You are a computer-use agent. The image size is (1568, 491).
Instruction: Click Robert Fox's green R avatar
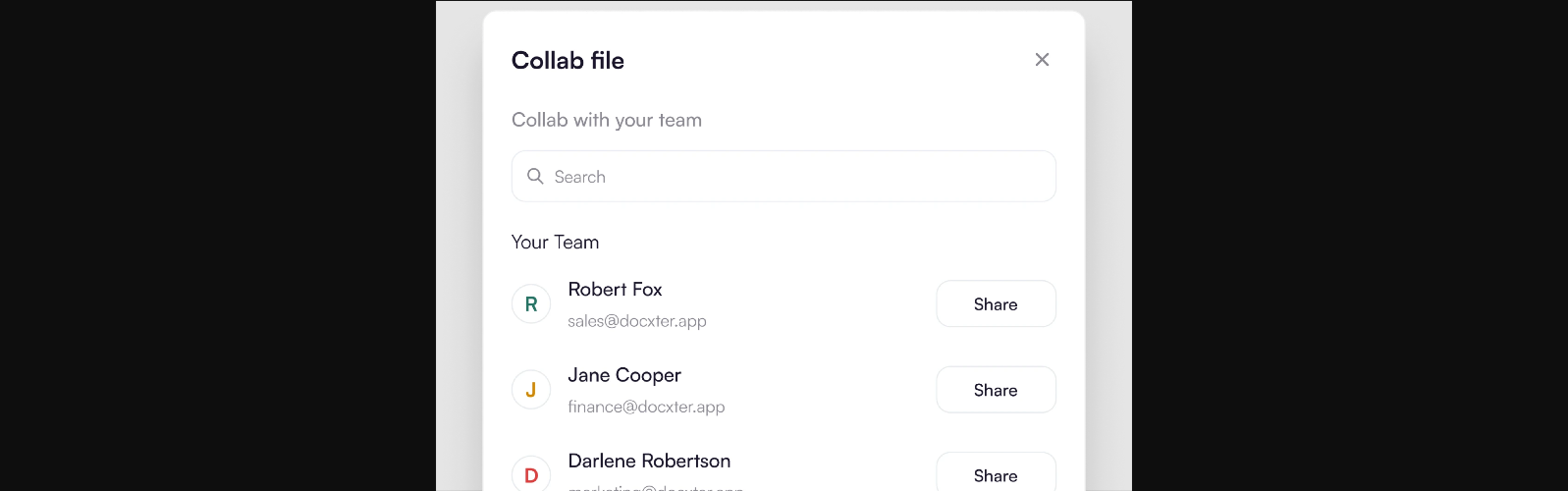tap(531, 304)
